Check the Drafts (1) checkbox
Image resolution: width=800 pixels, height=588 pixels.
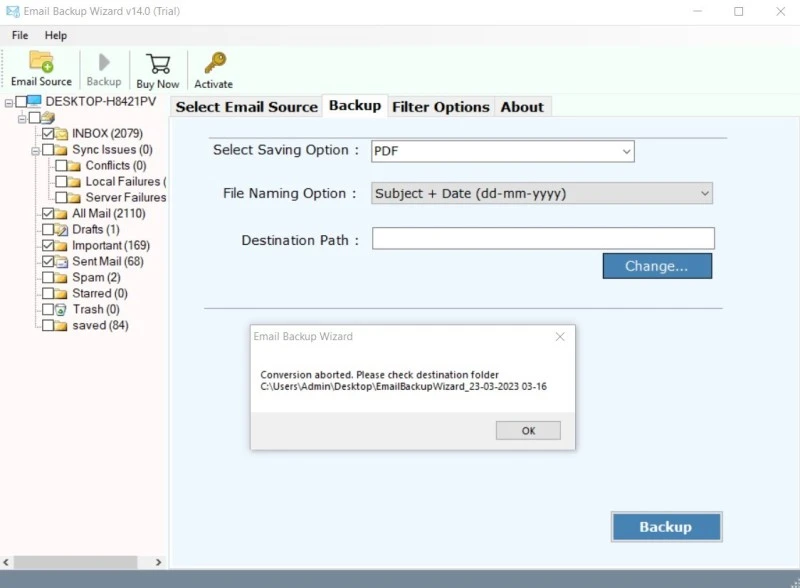48,229
